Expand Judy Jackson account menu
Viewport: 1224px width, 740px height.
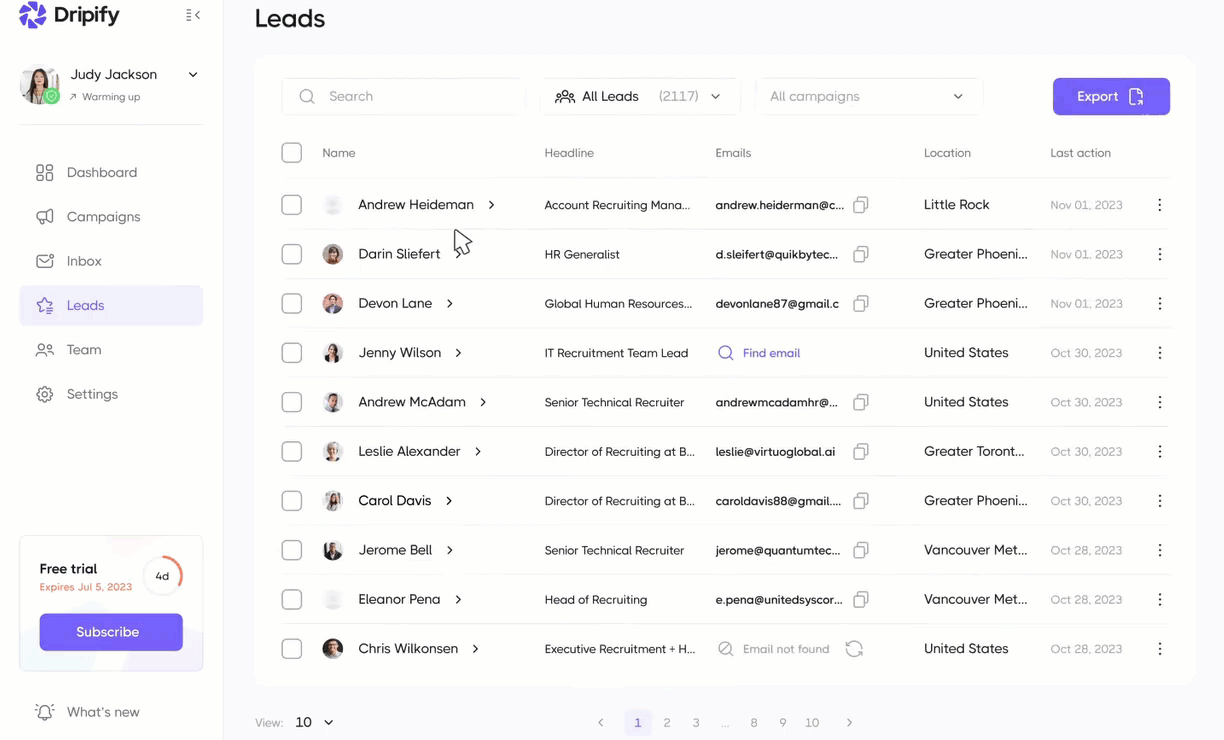(x=193, y=75)
